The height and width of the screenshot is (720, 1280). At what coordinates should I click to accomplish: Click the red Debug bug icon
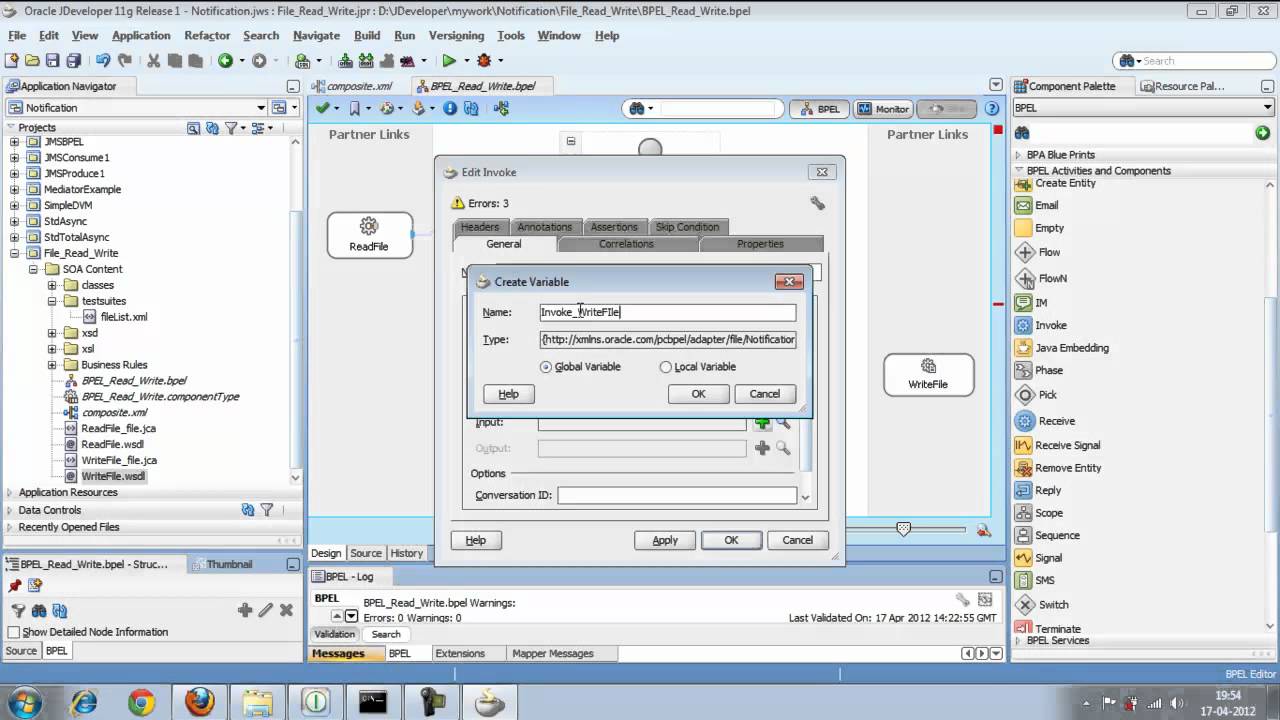[484, 61]
